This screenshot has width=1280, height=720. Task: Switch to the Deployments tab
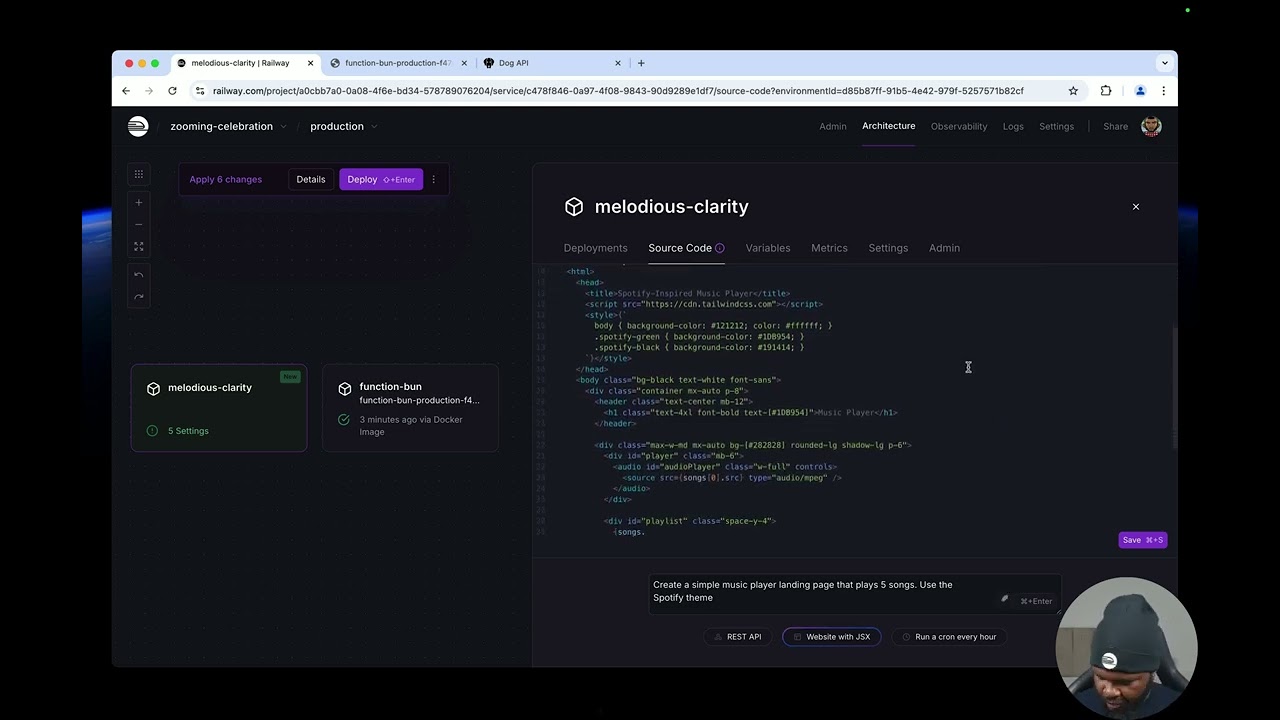(595, 248)
